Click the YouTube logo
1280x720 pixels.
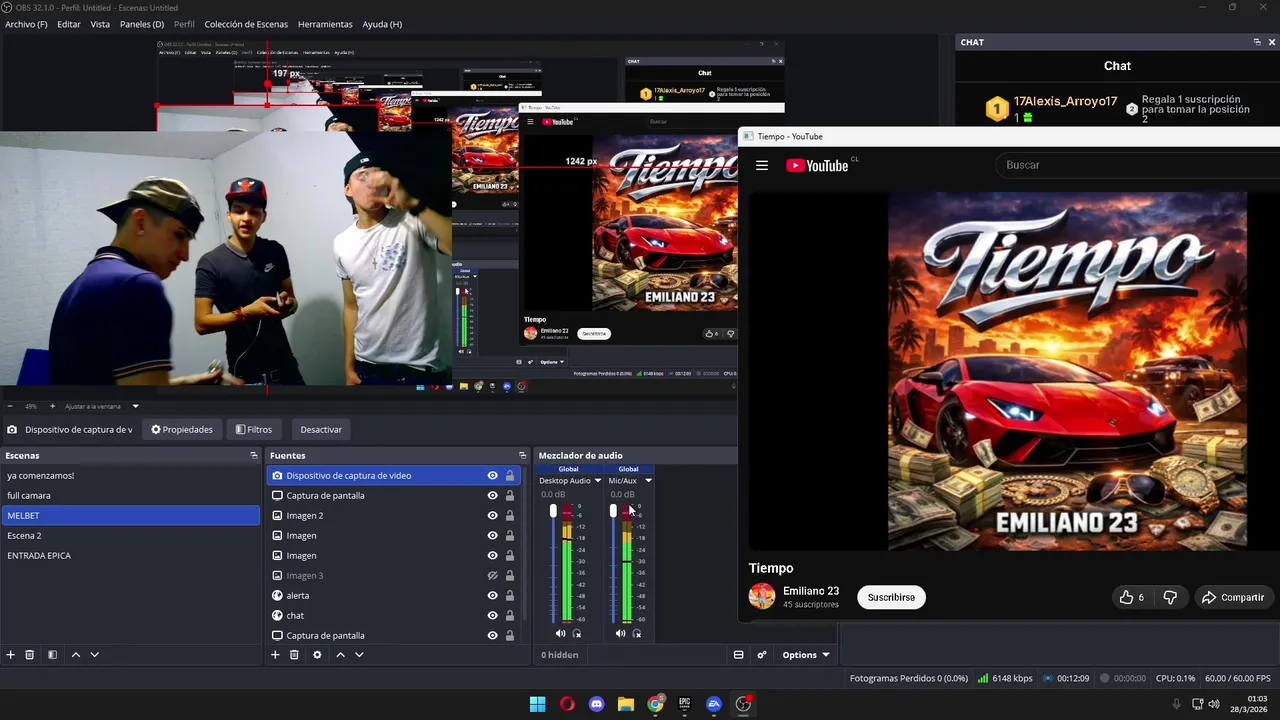click(817, 166)
